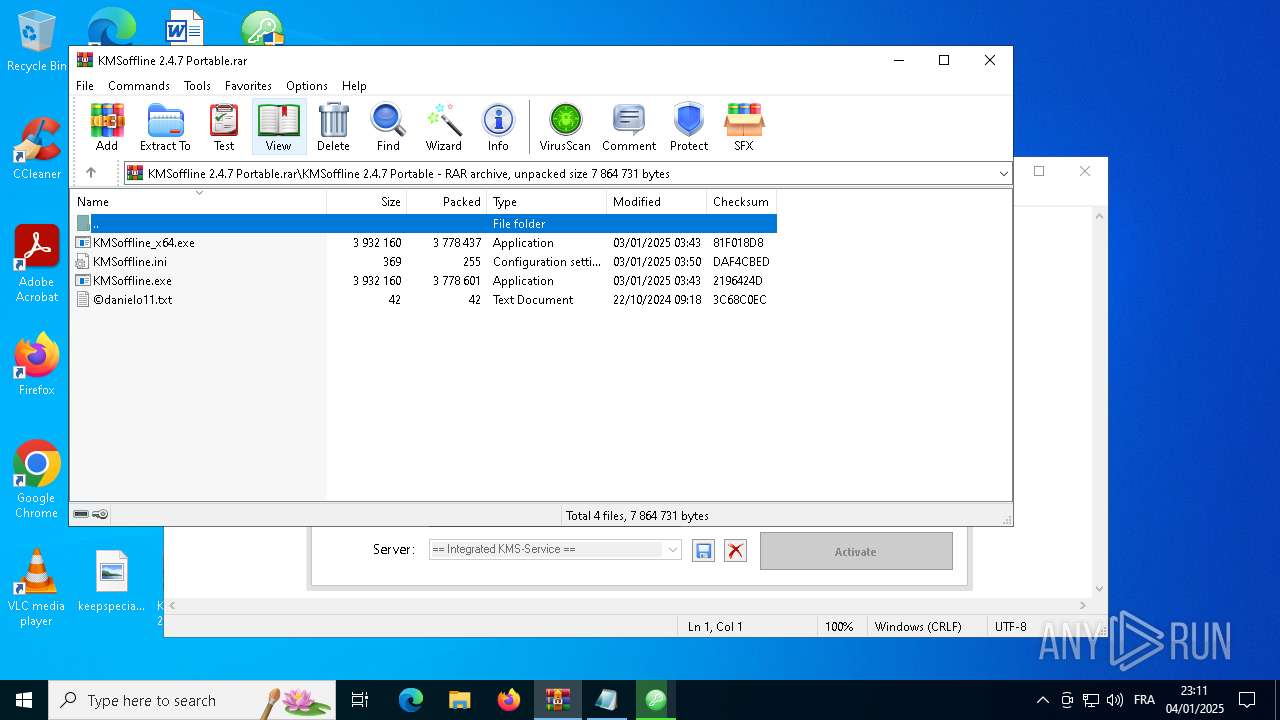Image resolution: width=1280 pixels, height=720 pixels.
Task: Open Firefox desktop shortcut
Action: point(37,365)
